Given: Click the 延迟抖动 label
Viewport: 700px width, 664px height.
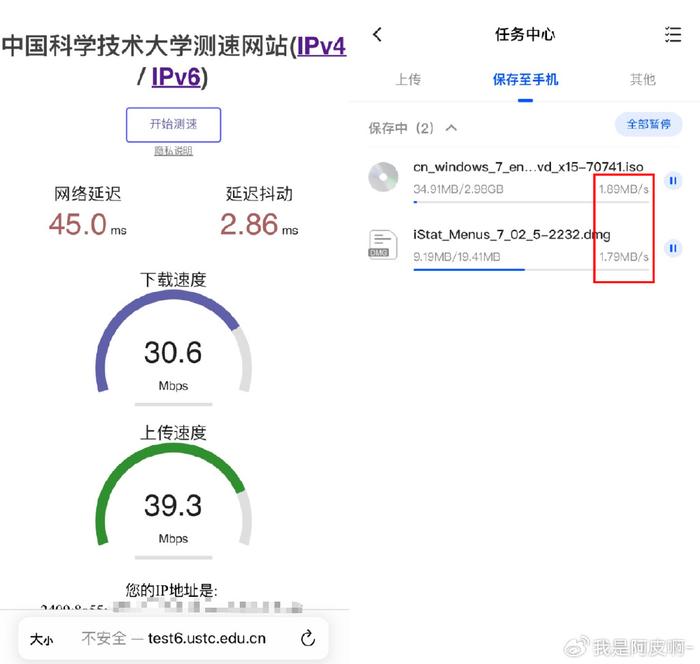Looking at the screenshot, I should tap(259, 194).
